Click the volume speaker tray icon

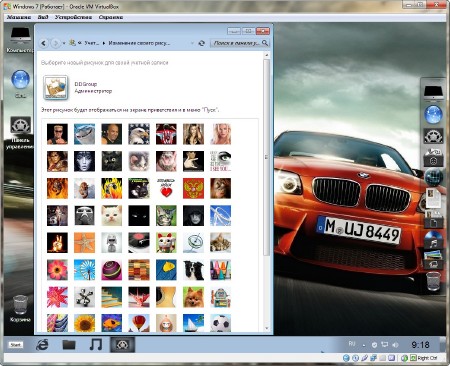click(395, 345)
